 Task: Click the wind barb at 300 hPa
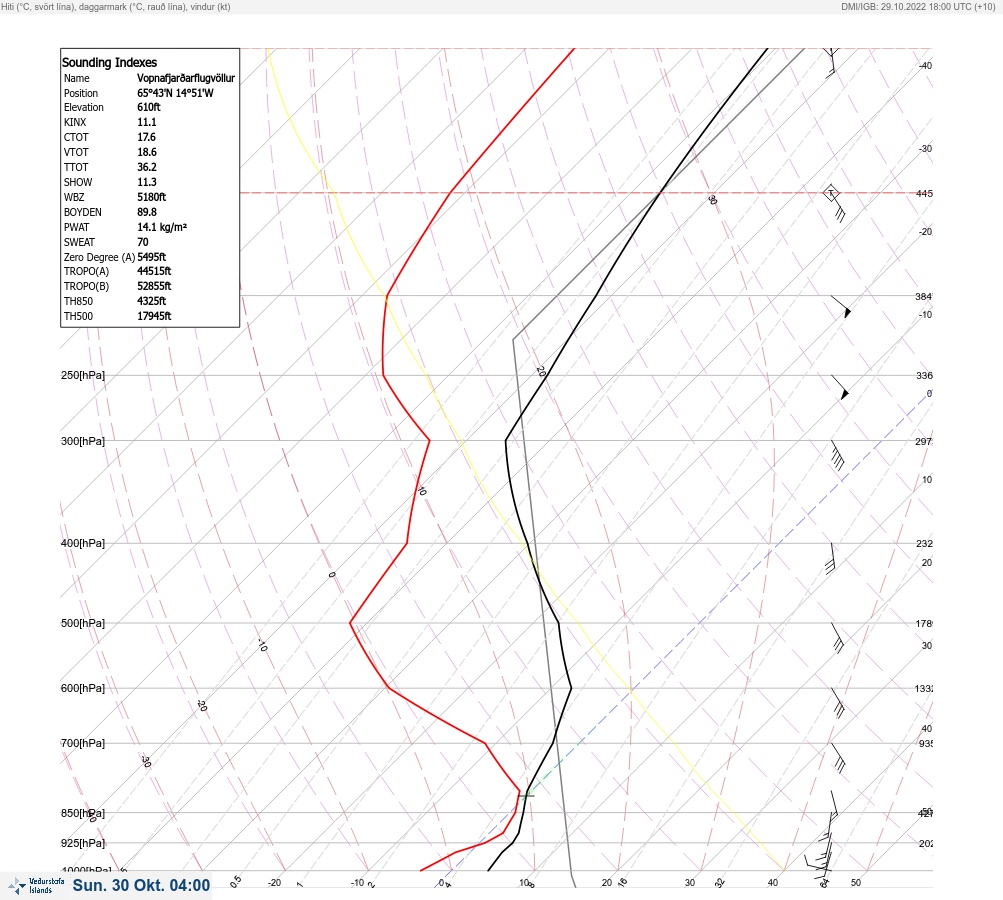pyautogui.click(x=837, y=455)
